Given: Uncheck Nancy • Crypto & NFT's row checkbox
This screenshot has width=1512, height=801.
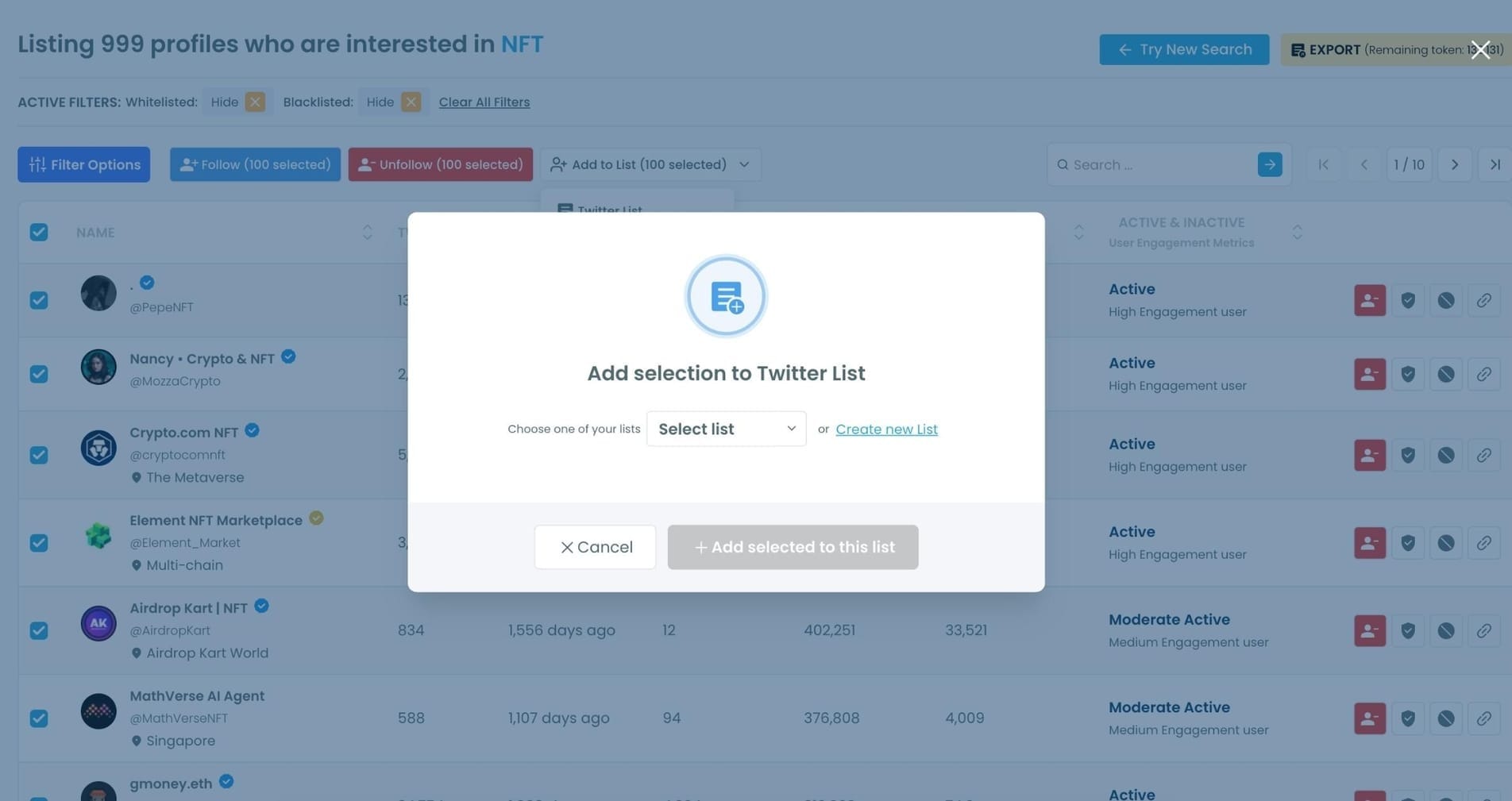Looking at the screenshot, I should tap(38, 374).
